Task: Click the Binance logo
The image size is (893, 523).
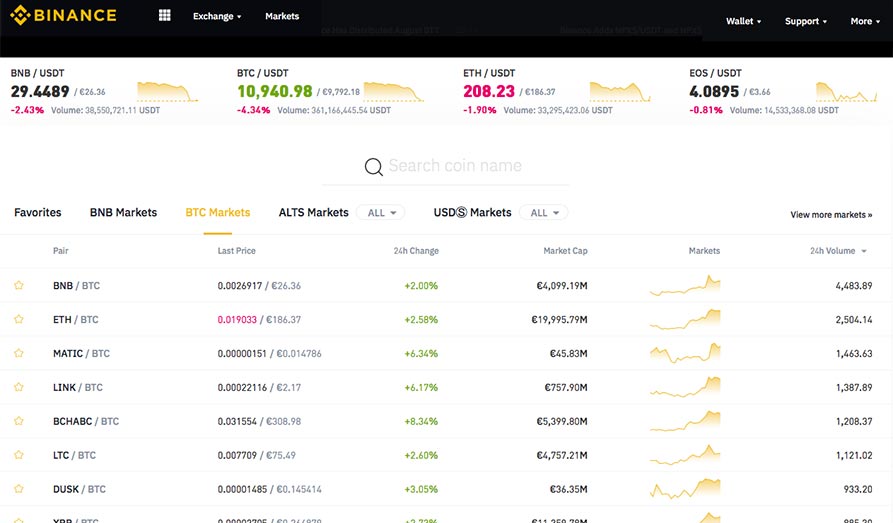Action: pyautogui.click(x=63, y=15)
